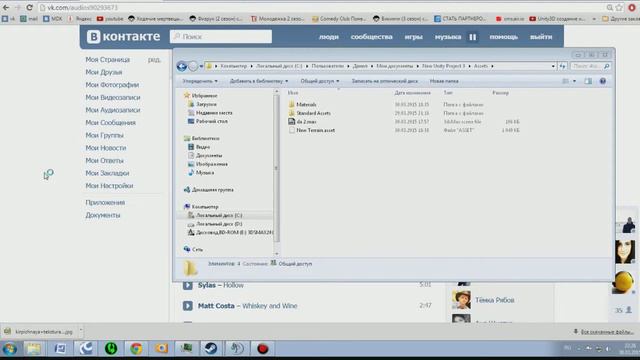The image size is (640, 360).
Task: Click New Unity Project 3 breadcrumb
Action: [443, 66]
